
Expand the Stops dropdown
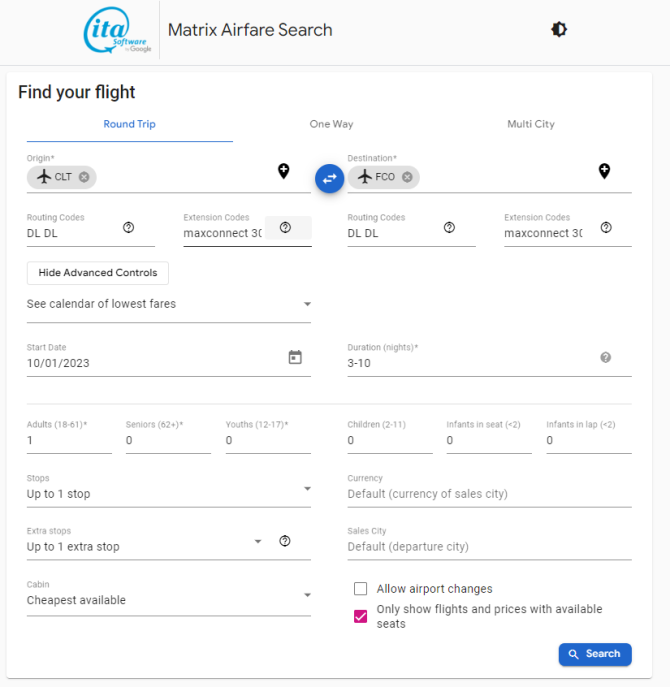(x=169, y=493)
